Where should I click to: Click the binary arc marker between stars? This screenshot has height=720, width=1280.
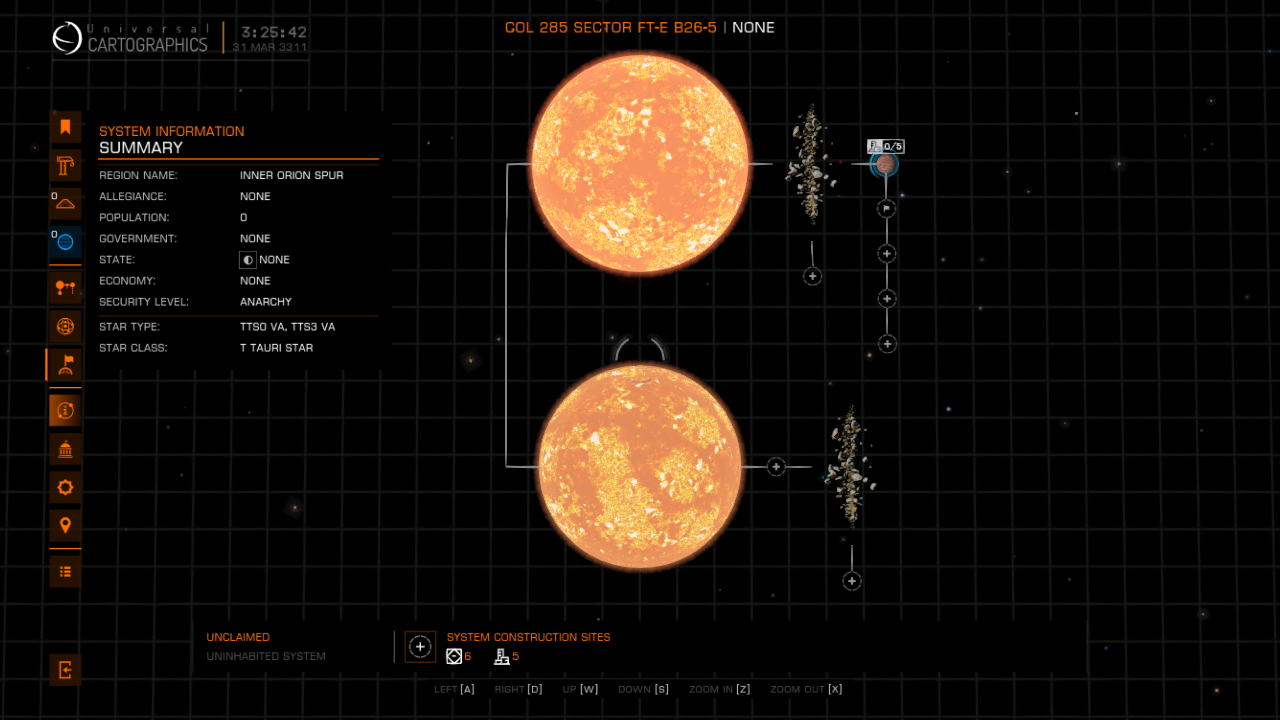point(640,348)
